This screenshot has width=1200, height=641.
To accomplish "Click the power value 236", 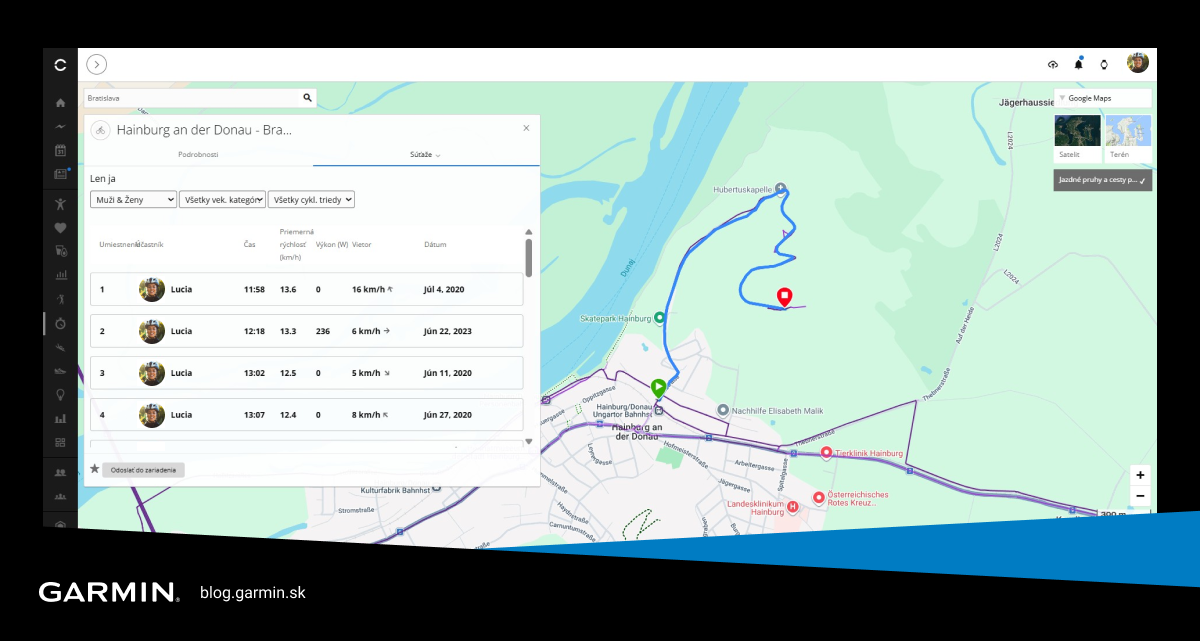I will click(x=322, y=331).
